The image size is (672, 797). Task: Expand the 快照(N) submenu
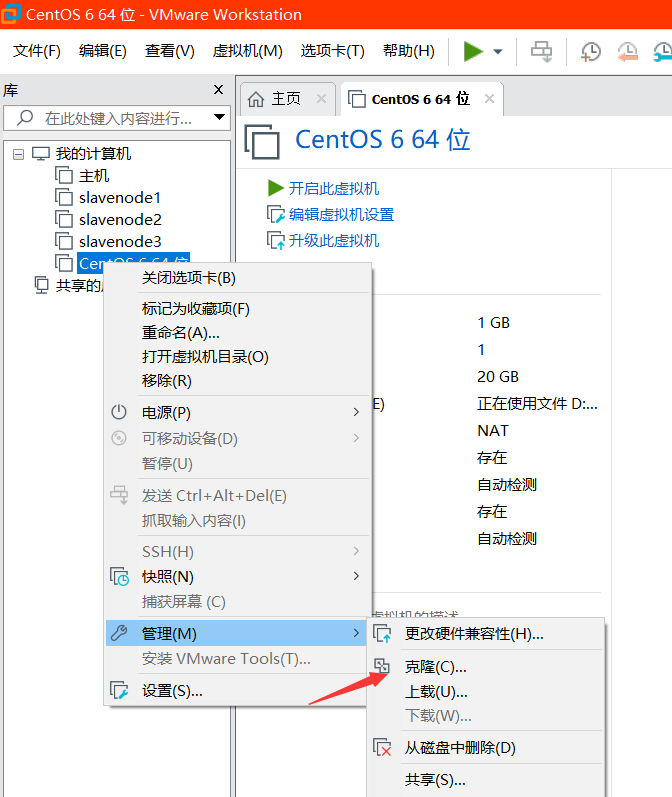tap(237, 576)
